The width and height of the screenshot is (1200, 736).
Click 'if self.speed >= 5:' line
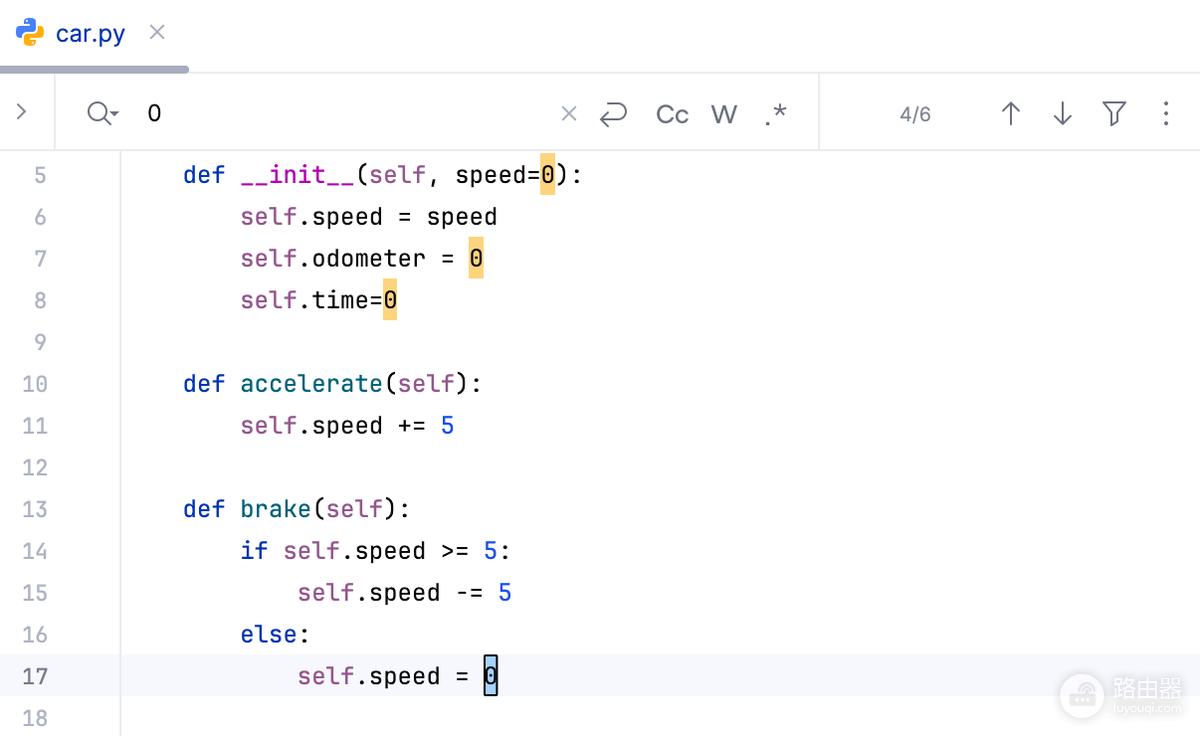pos(376,551)
